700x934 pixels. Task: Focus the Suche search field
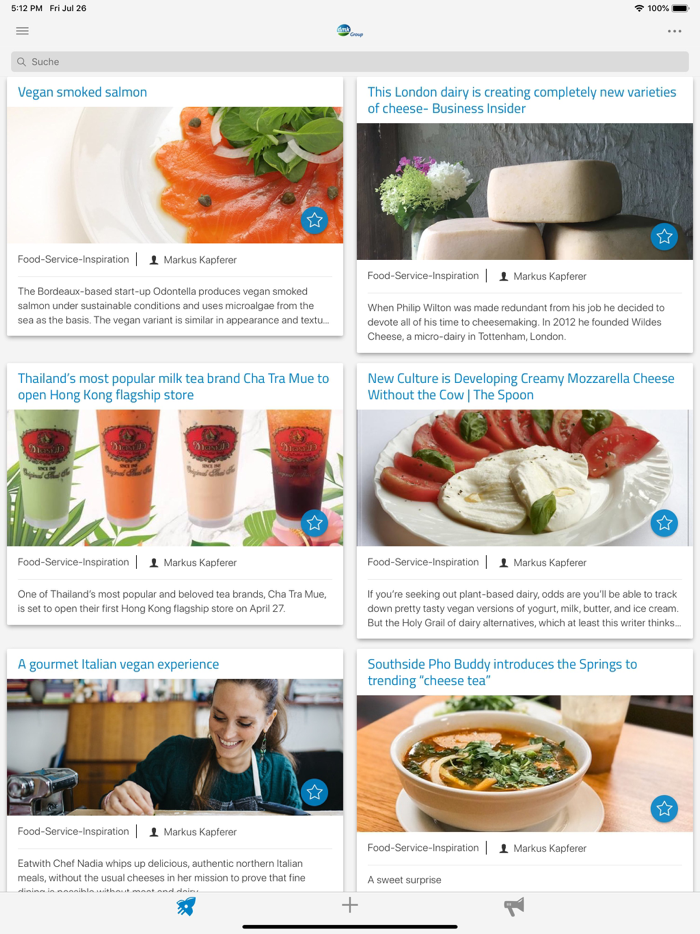[x=350, y=62]
